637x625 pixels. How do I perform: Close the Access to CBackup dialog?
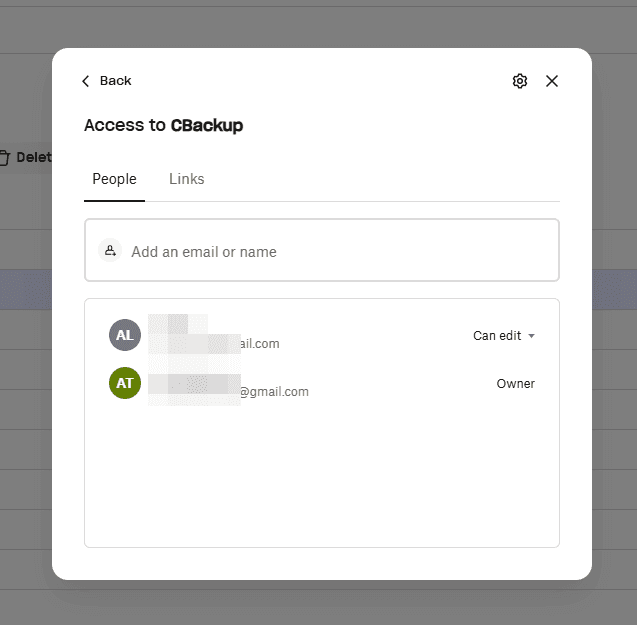[x=552, y=81]
